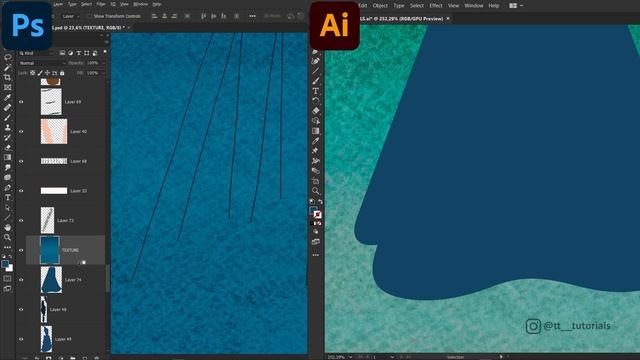Select the Zoom tool in Photoshop

click(x=7, y=237)
